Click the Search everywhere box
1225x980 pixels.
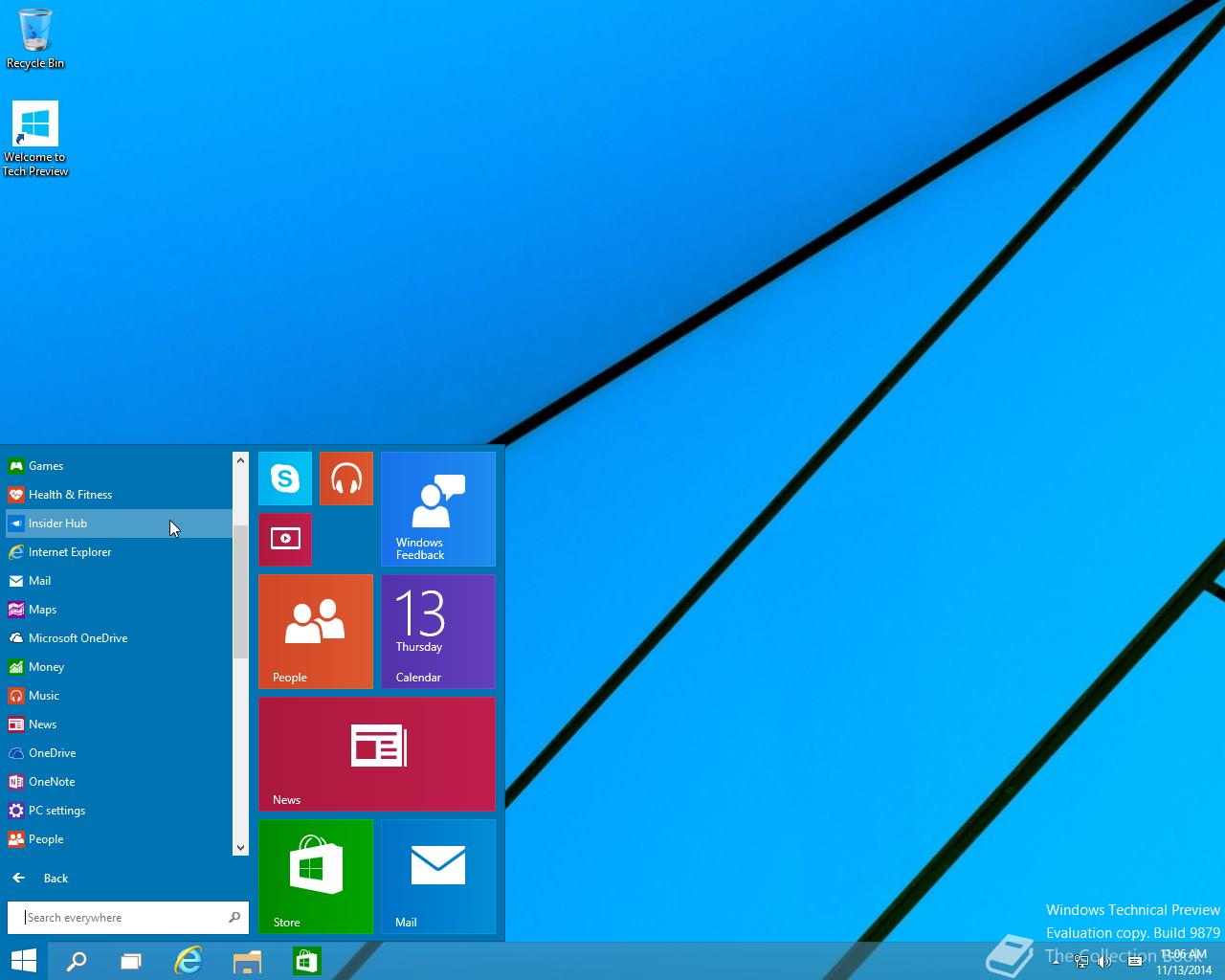128,918
